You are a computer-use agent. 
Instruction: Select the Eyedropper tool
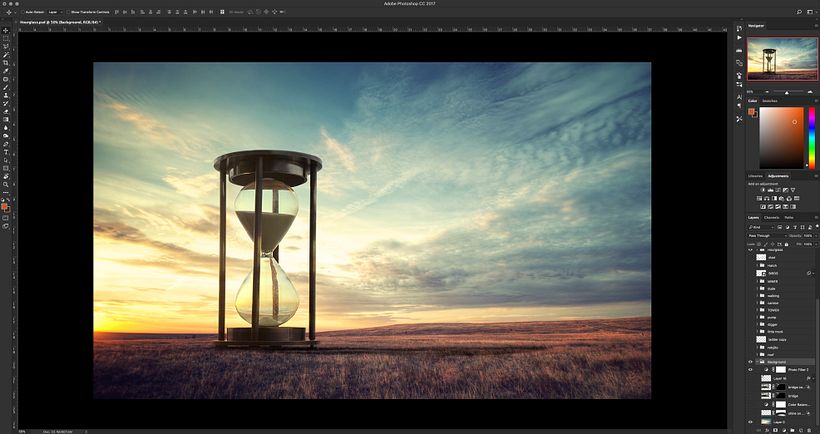[x=6, y=71]
